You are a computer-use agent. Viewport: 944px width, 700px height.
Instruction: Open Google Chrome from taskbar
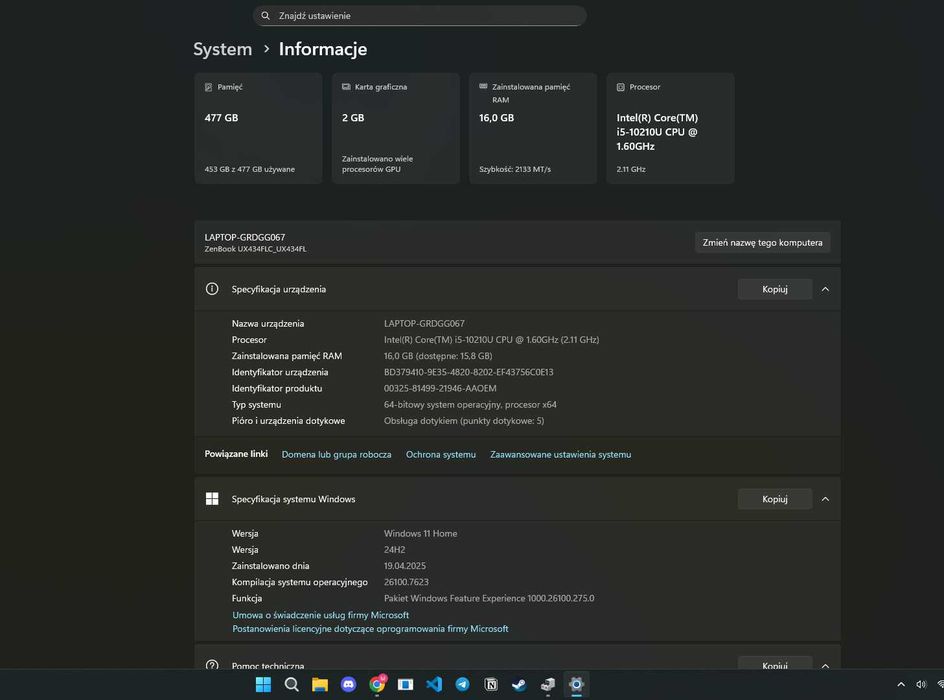[377, 684]
